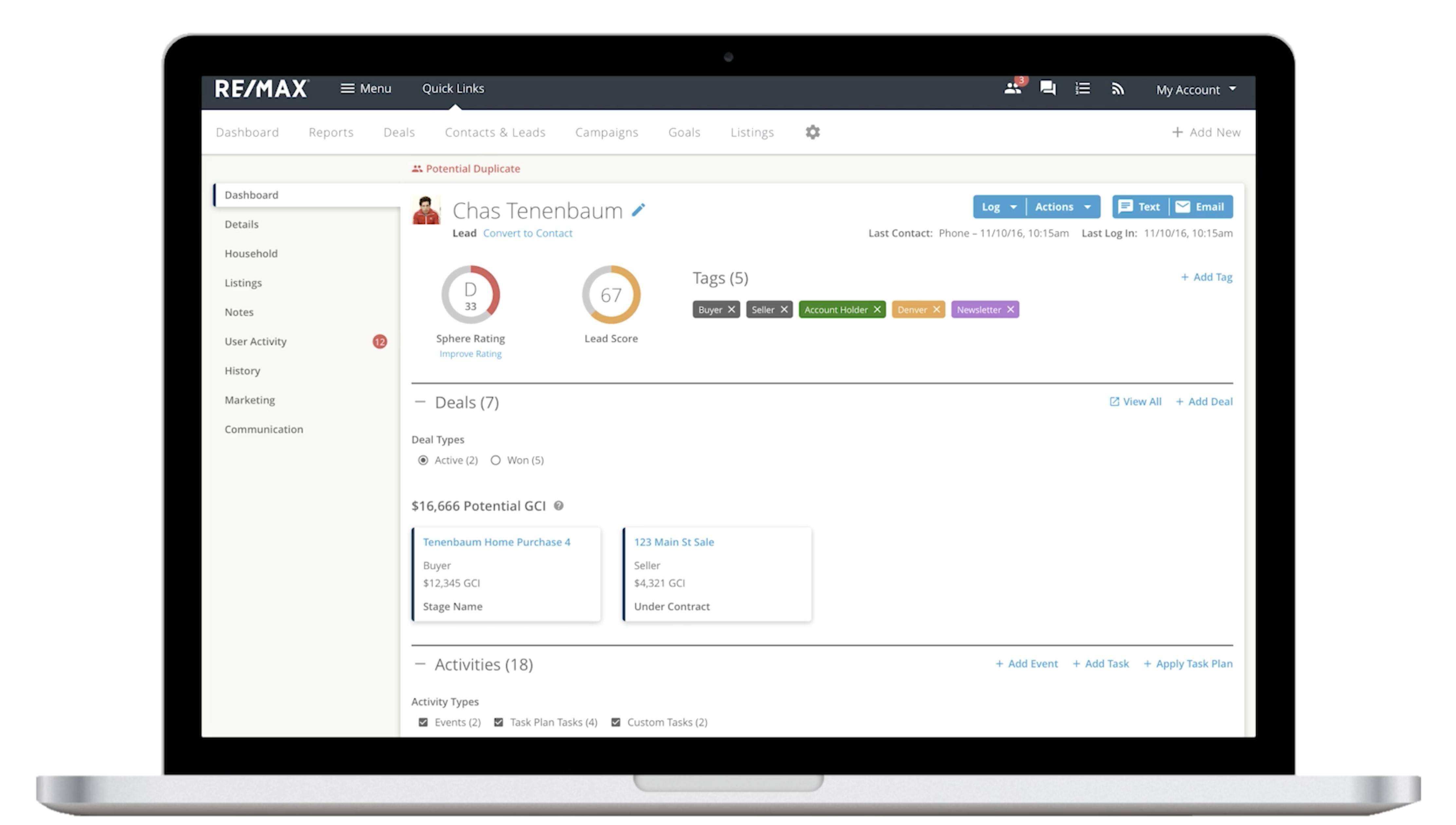The height and width of the screenshot is (825, 1456).
Task: Click the Lead Score donut chart
Action: tap(611, 294)
